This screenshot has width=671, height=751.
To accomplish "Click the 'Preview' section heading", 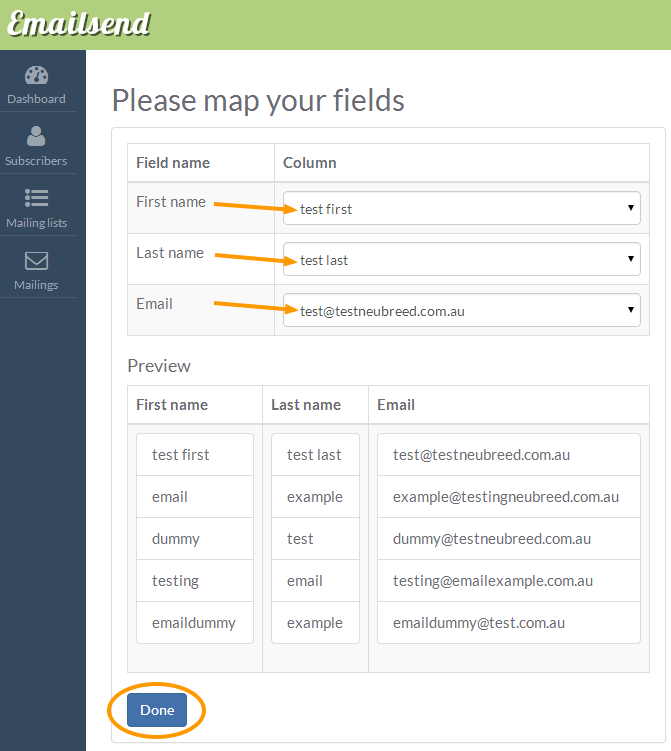I will pyautogui.click(x=159, y=366).
